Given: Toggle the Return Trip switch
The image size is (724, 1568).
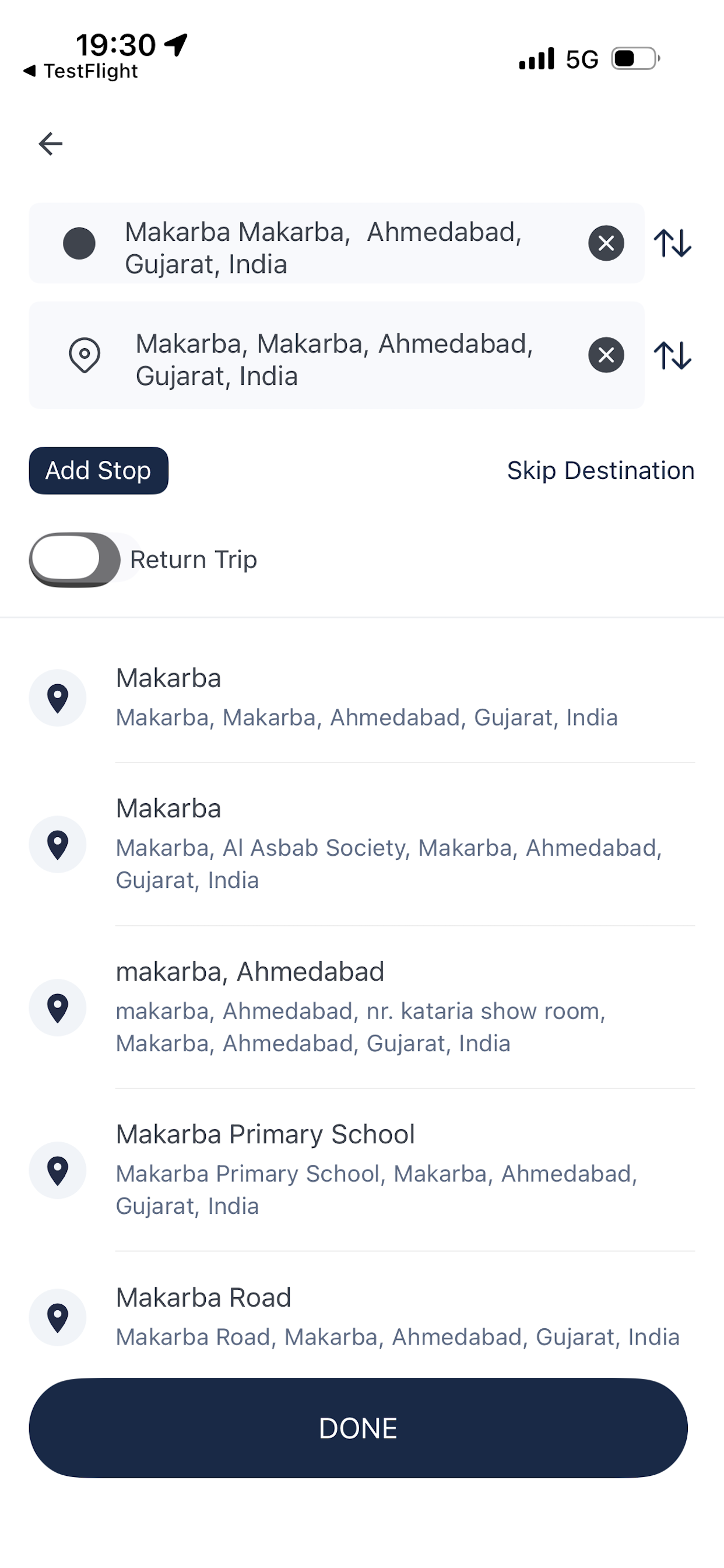Looking at the screenshot, I should pyautogui.click(x=75, y=559).
